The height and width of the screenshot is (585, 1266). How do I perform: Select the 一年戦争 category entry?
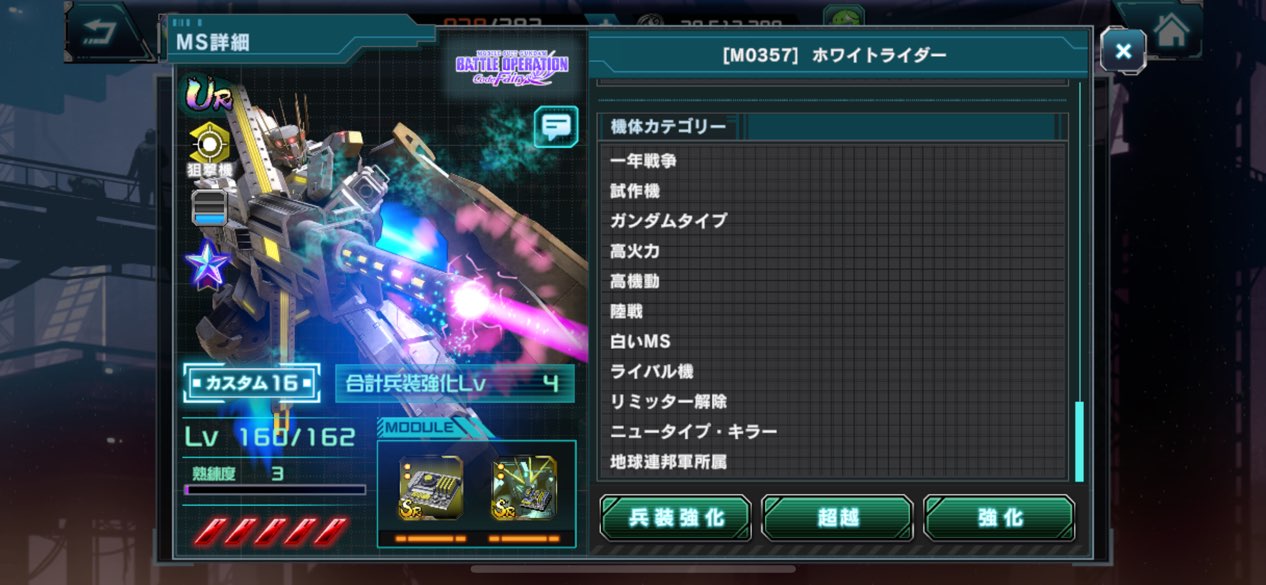click(x=643, y=161)
